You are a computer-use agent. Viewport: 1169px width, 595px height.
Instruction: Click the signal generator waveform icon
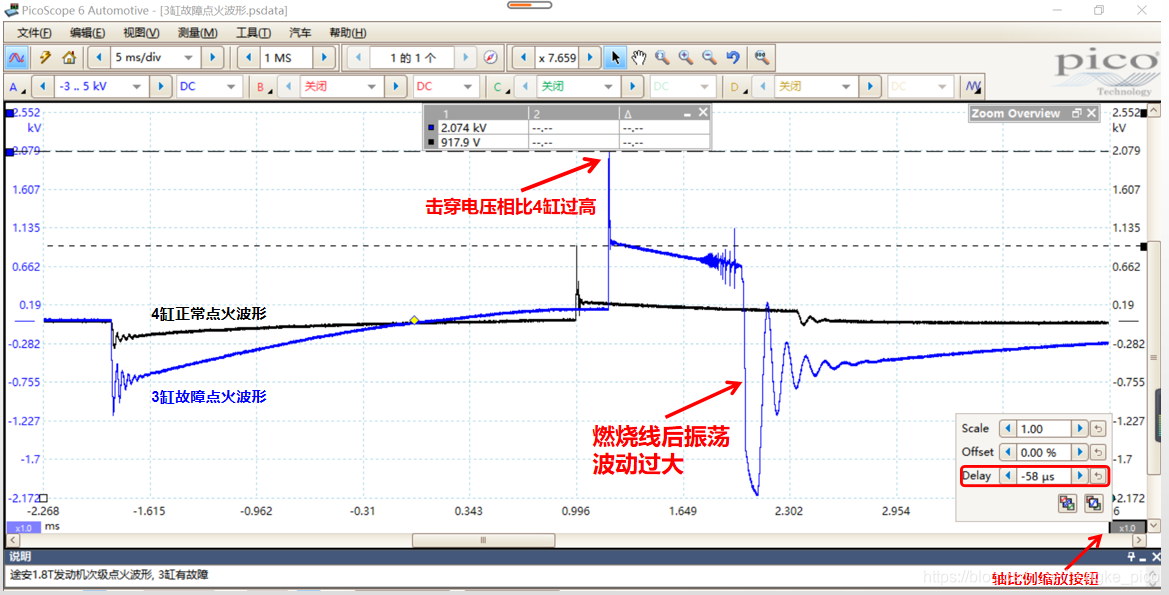(972, 86)
